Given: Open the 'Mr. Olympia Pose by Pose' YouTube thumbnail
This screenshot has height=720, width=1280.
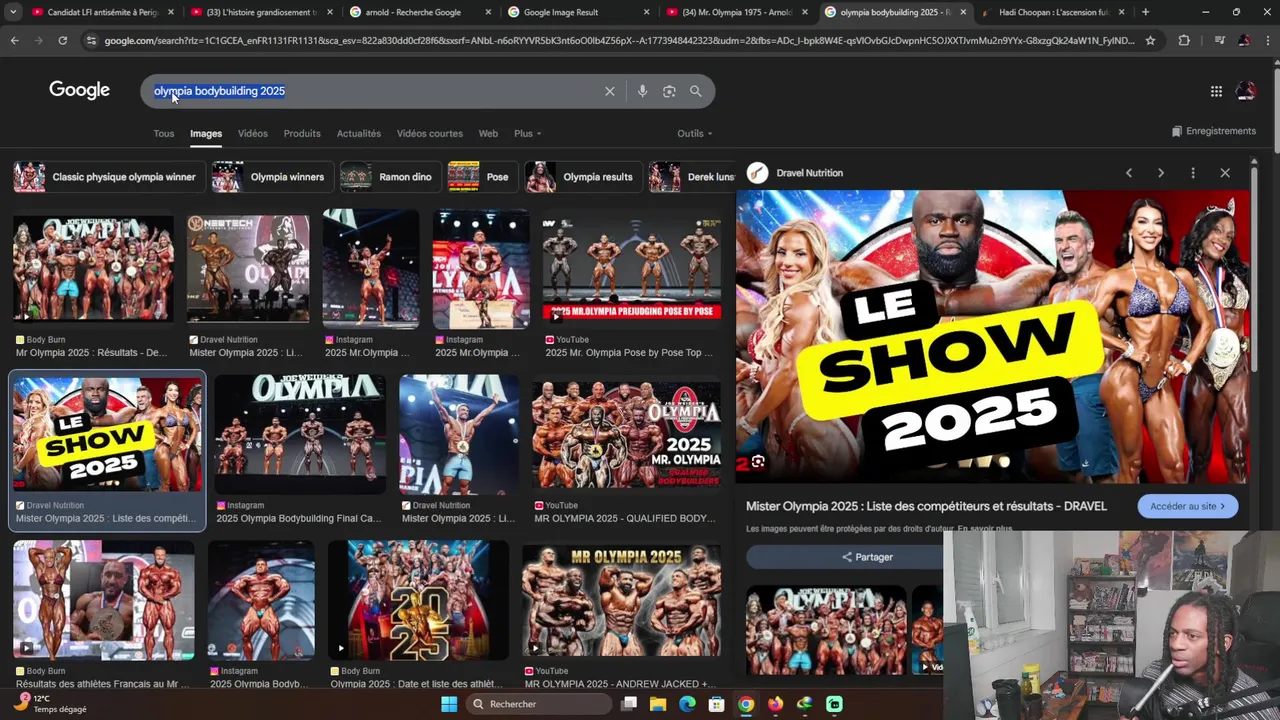Looking at the screenshot, I should click(631, 269).
